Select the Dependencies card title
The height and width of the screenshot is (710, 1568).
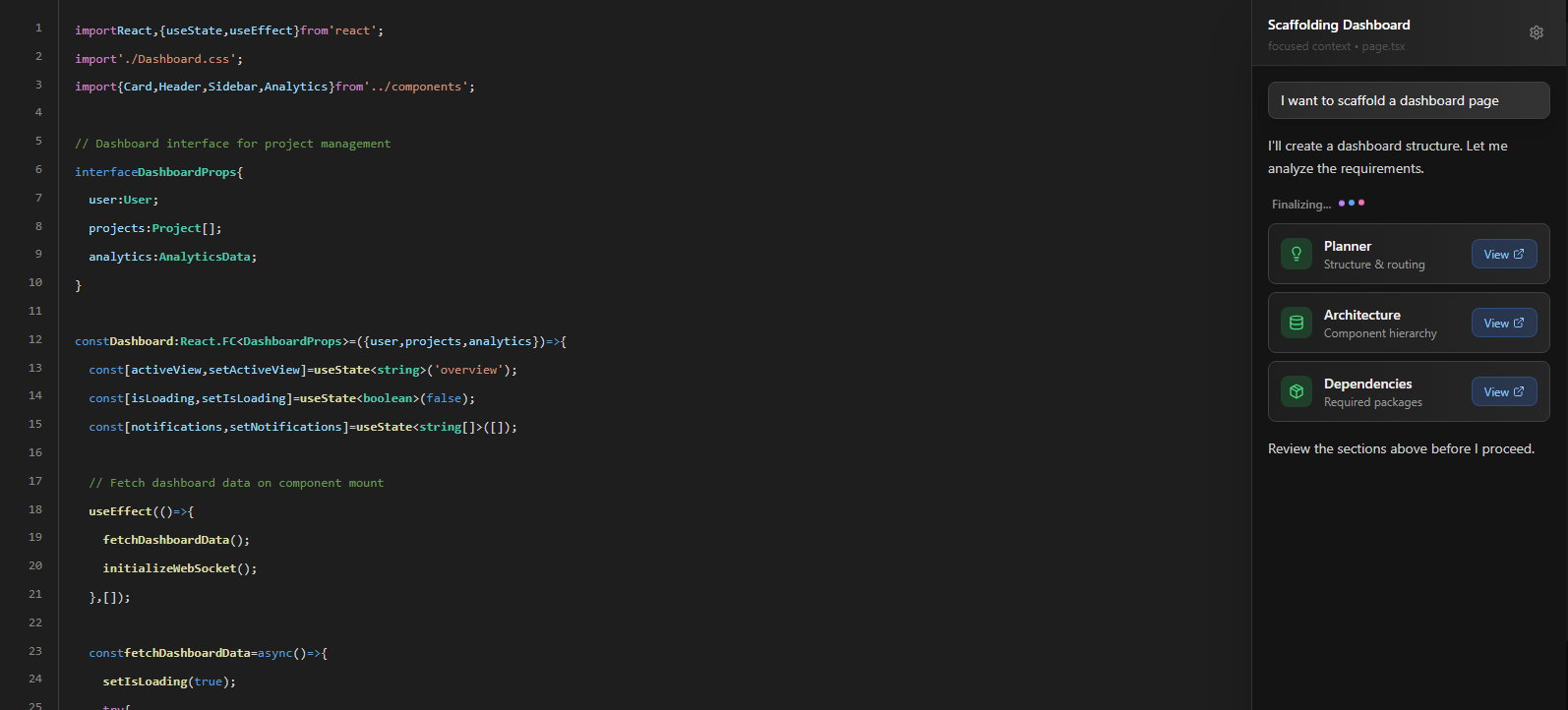(1368, 384)
